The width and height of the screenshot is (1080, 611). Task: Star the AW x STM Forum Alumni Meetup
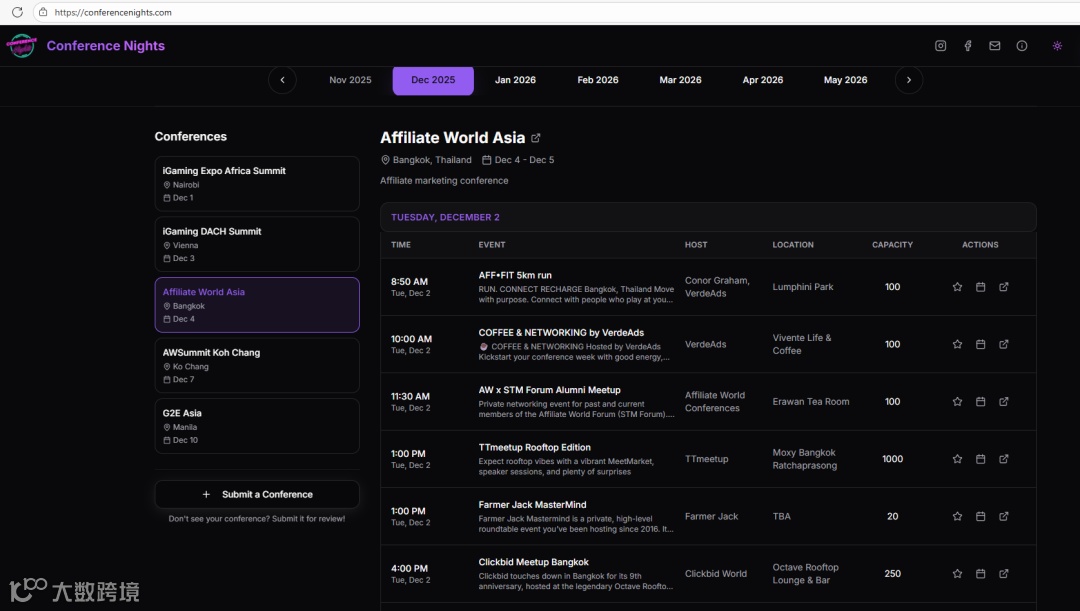pos(957,402)
